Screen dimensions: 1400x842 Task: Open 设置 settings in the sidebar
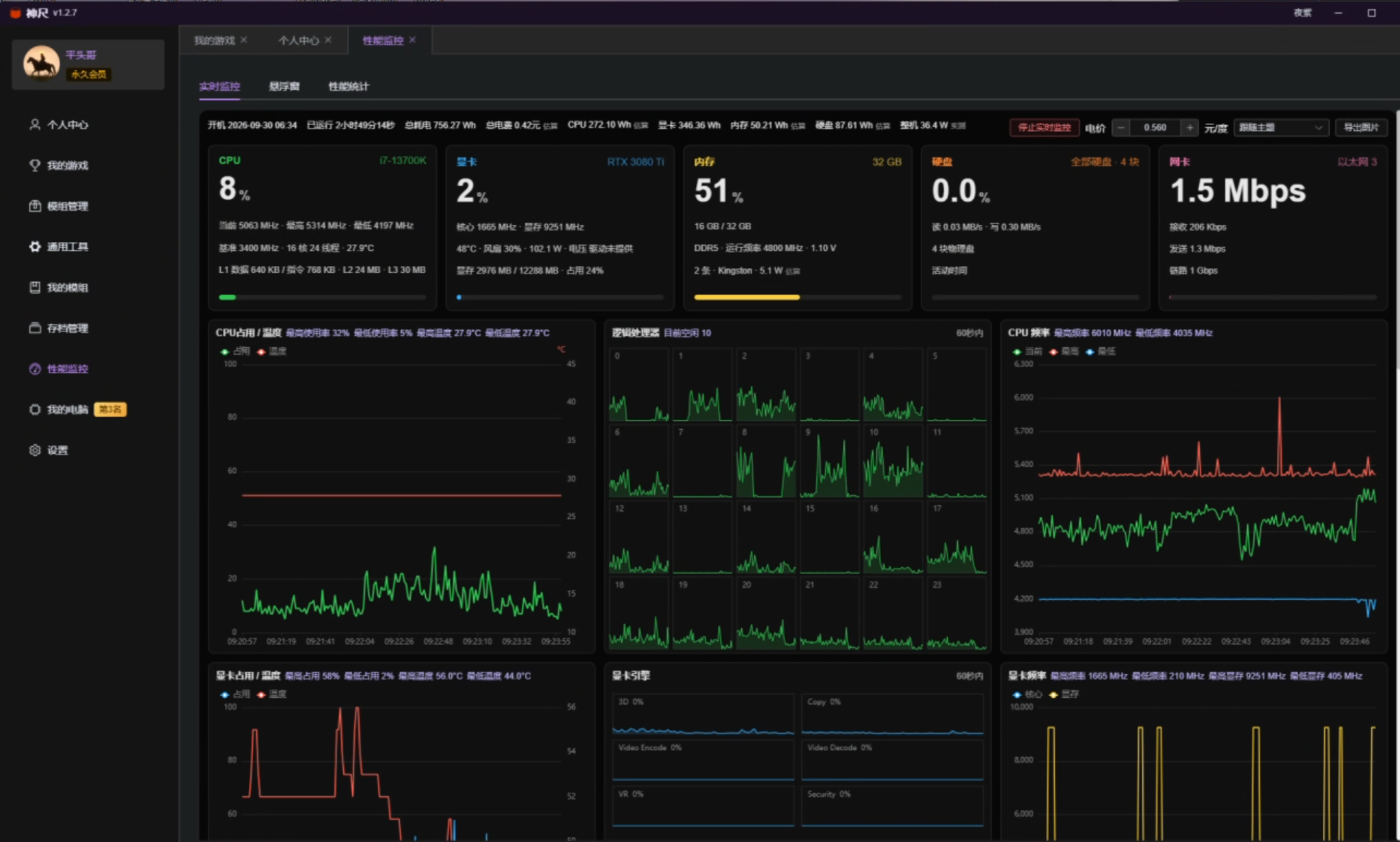tap(49, 450)
